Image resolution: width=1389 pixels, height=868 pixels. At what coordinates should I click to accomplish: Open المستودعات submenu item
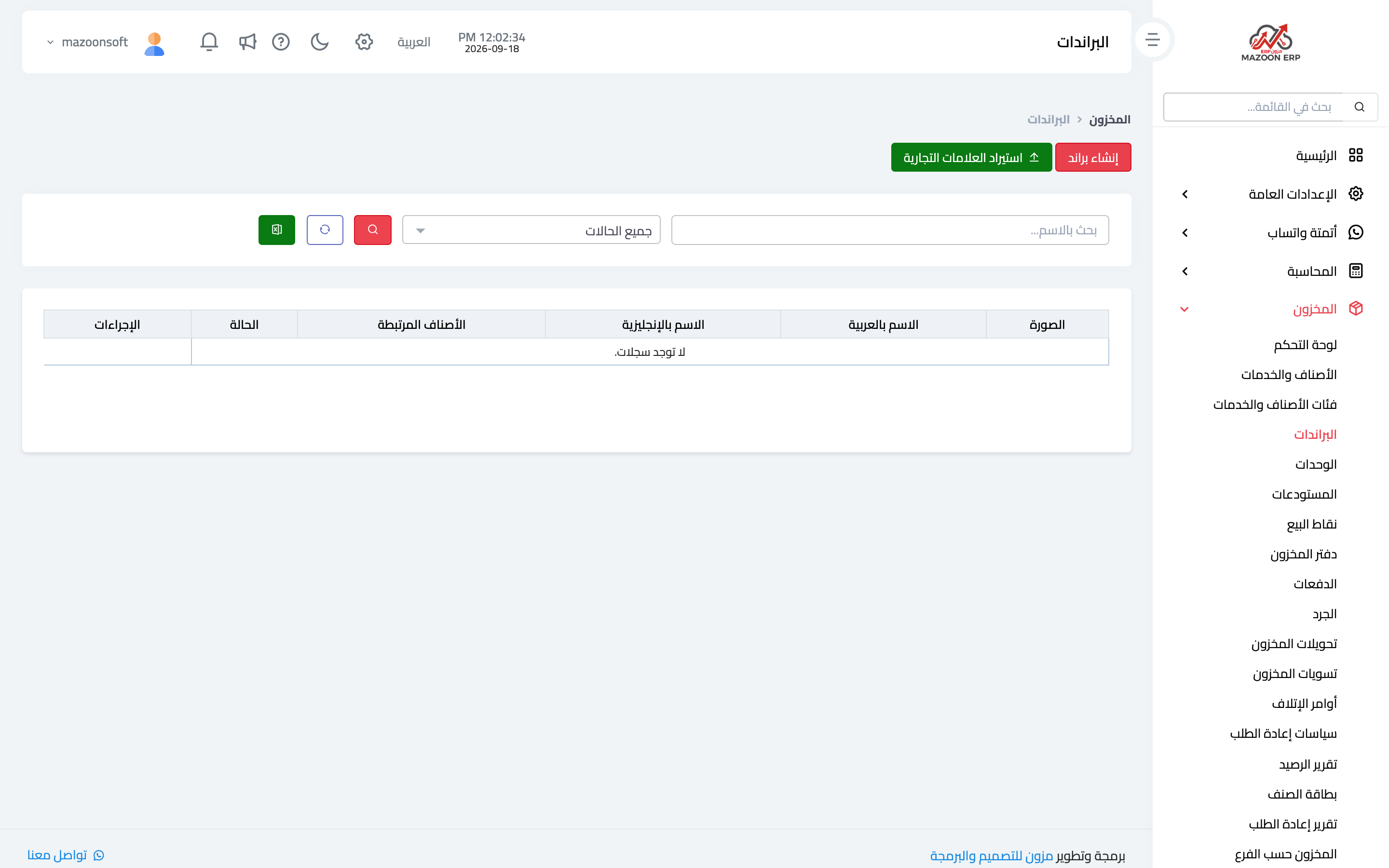tap(1304, 494)
